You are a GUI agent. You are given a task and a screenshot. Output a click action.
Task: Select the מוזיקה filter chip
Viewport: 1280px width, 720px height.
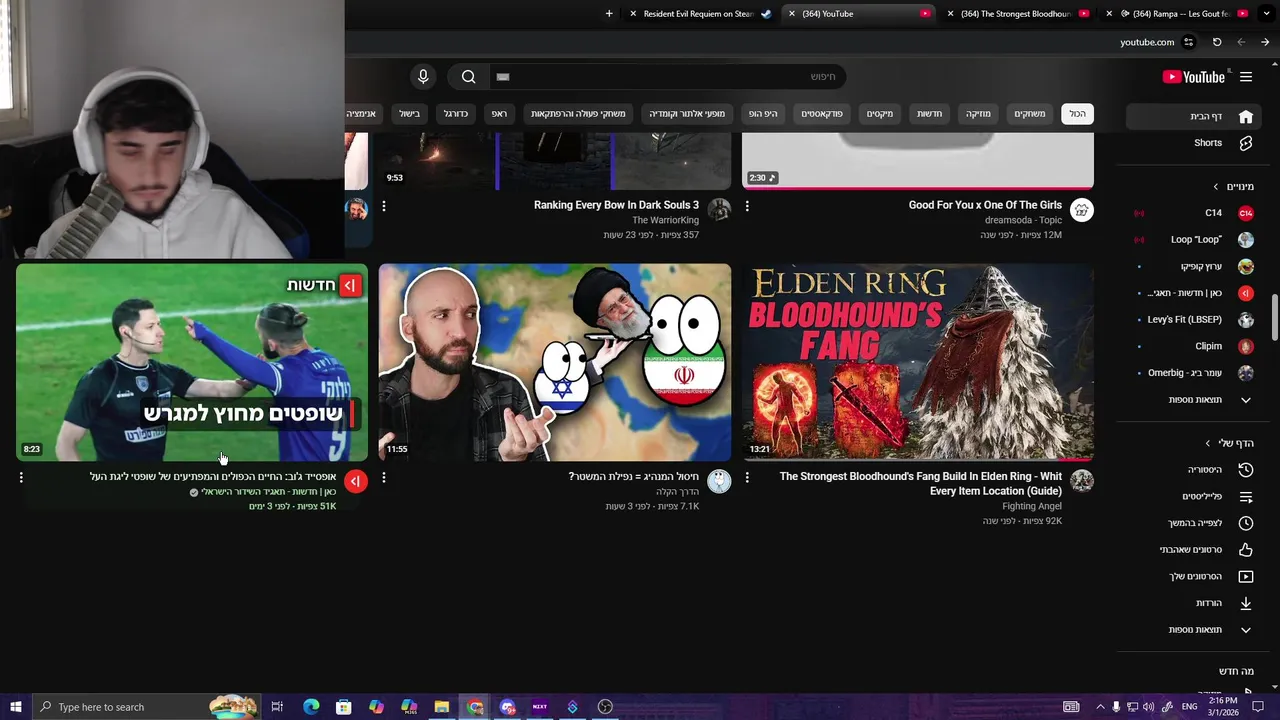(978, 114)
